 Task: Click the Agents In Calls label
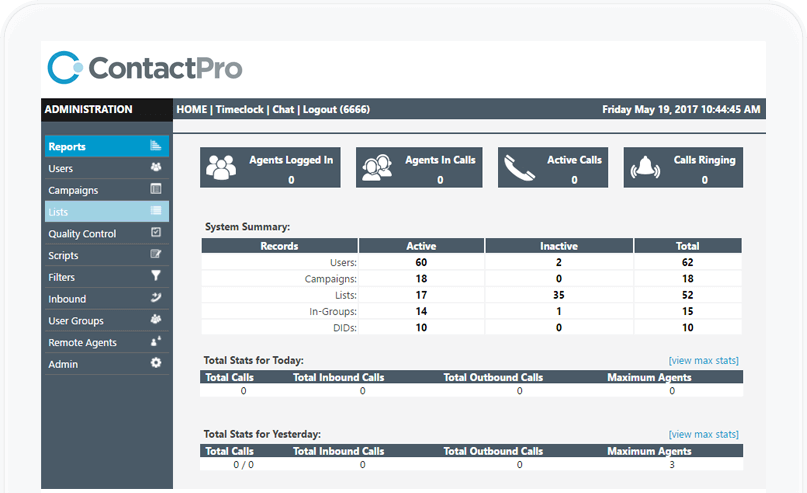coord(440,160)
